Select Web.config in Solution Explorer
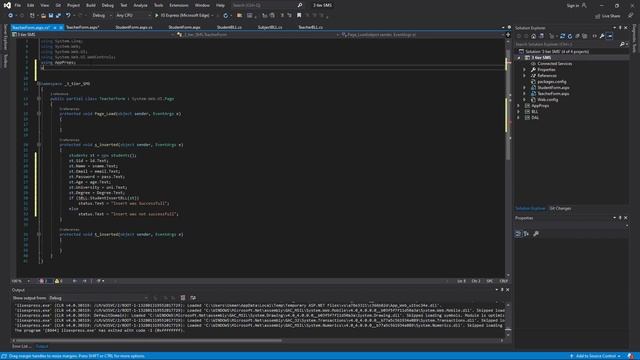 [547, 100]
